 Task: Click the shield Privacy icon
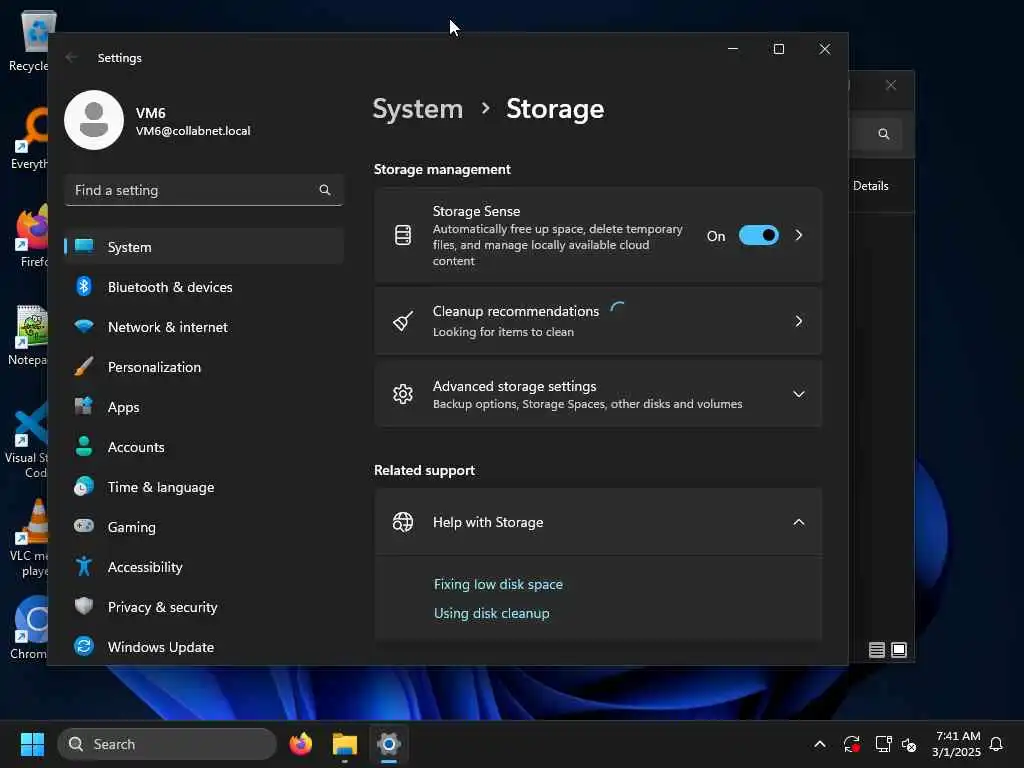click(84, 605)
